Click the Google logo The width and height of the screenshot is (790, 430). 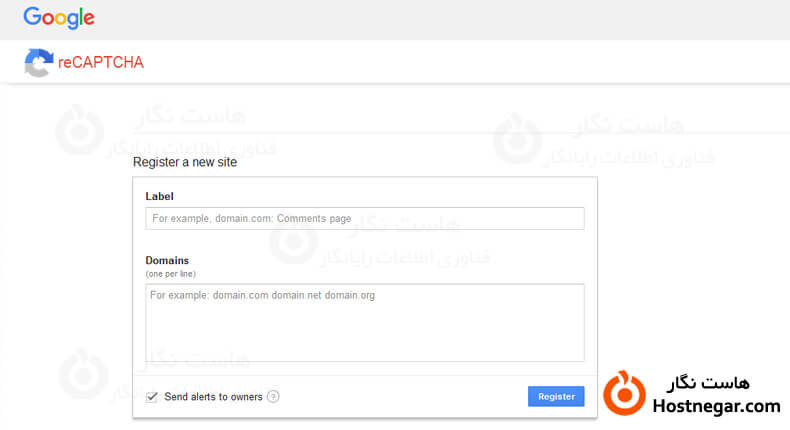(59, 17)
